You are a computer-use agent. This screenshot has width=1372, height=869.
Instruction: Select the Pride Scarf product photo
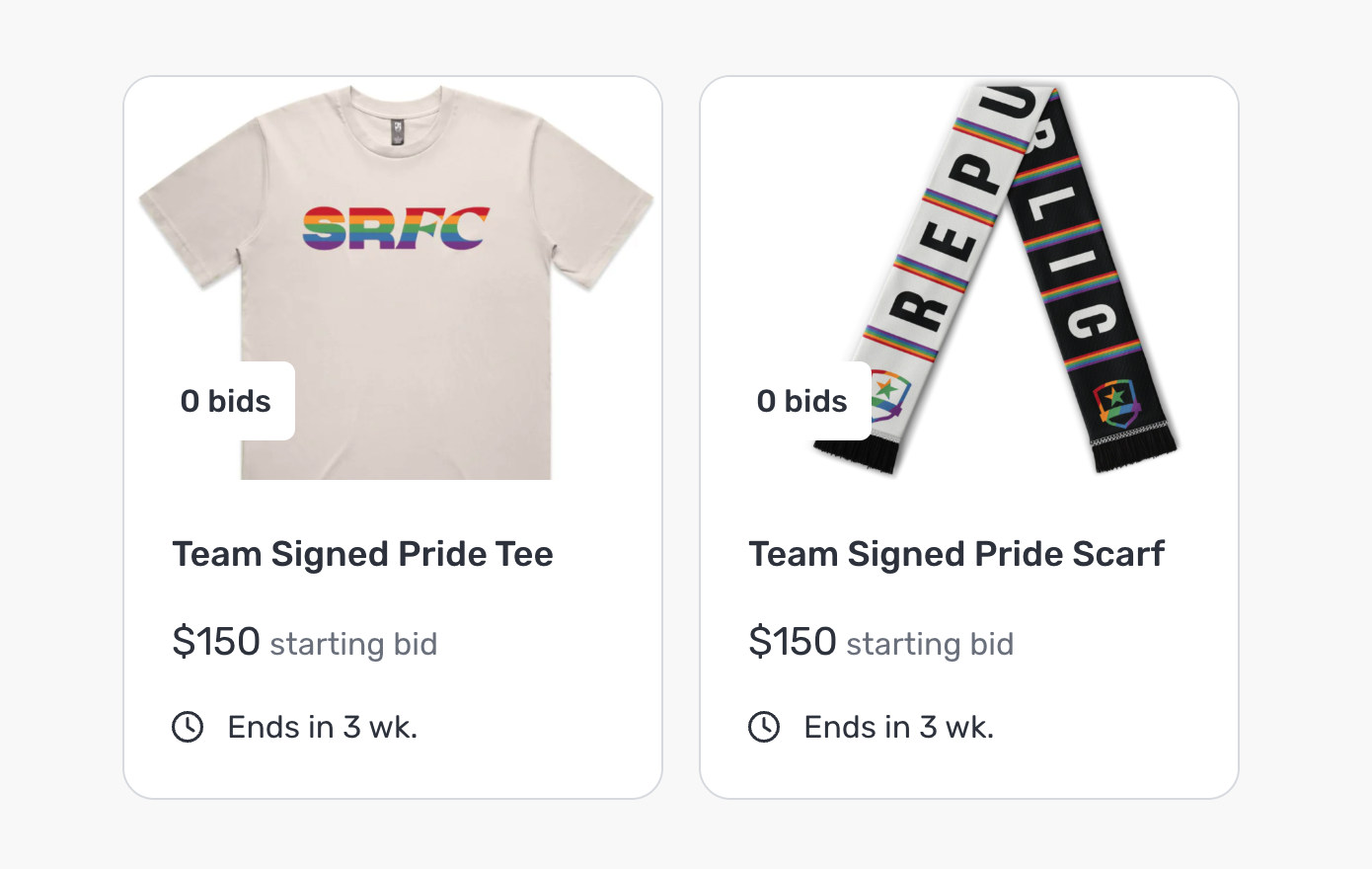(996, 279)
